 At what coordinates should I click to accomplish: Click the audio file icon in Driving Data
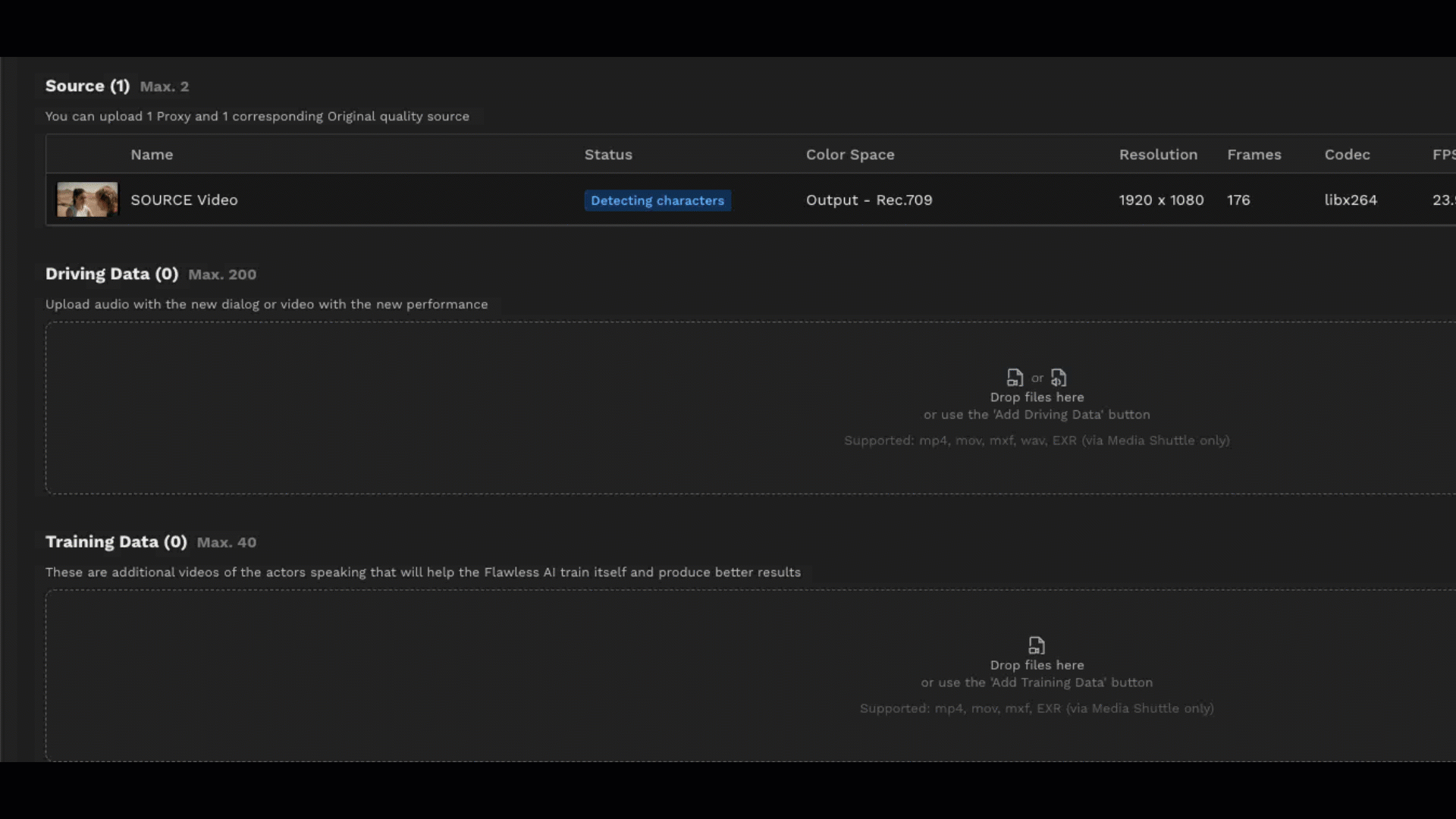1059,378
